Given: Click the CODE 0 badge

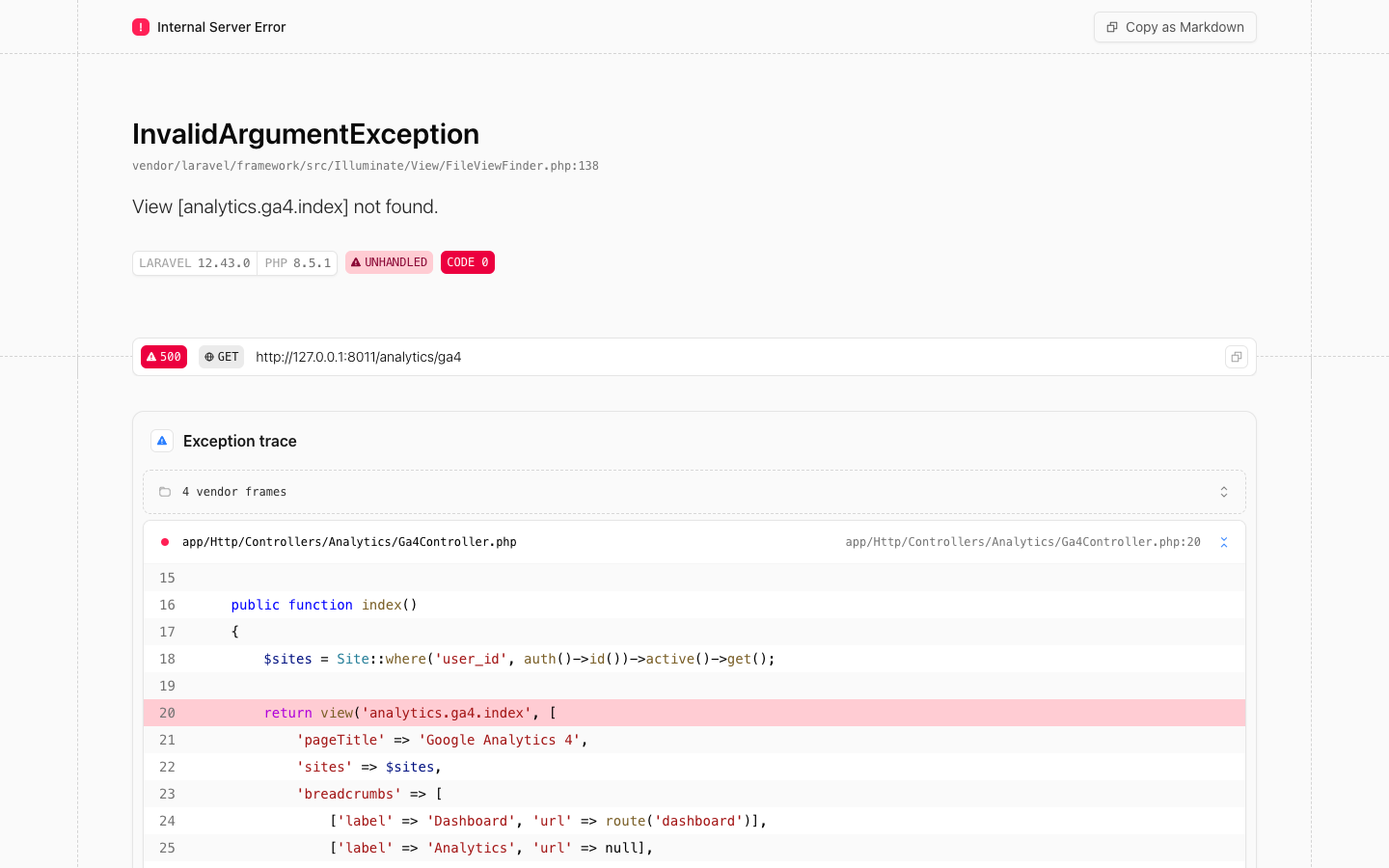Looking at the screenshot, I should click(x=468, y=262).
